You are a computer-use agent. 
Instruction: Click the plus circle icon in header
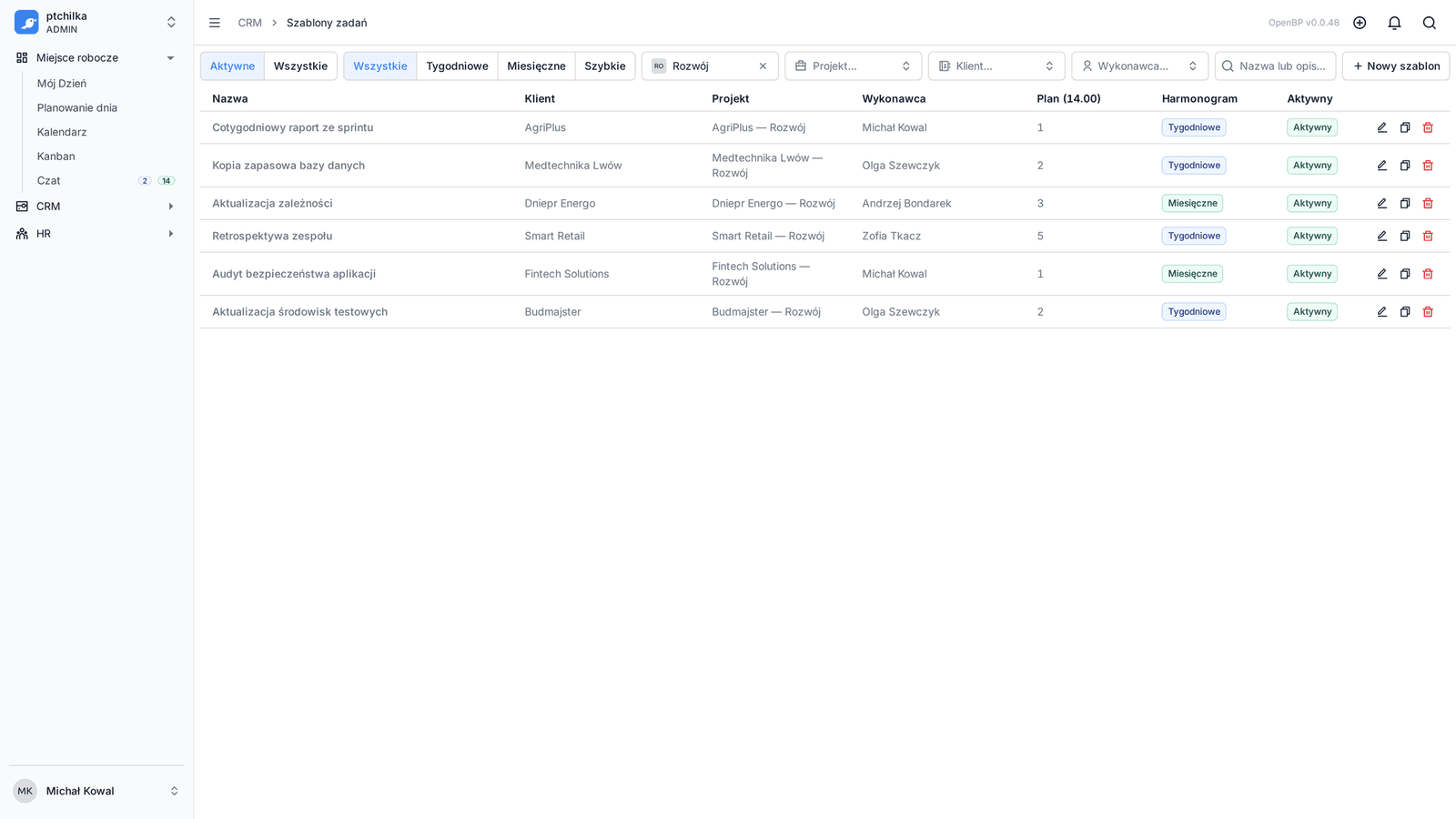tap(1360, 23)
